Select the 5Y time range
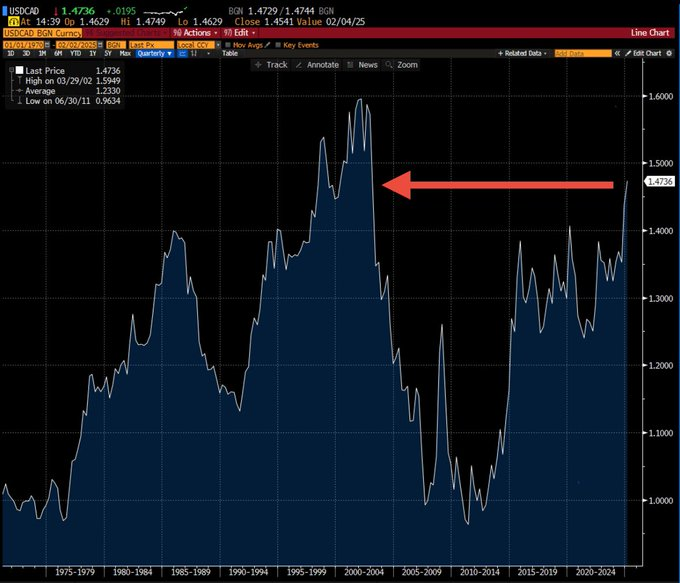680x583 pixels. (x=107, y=53)
